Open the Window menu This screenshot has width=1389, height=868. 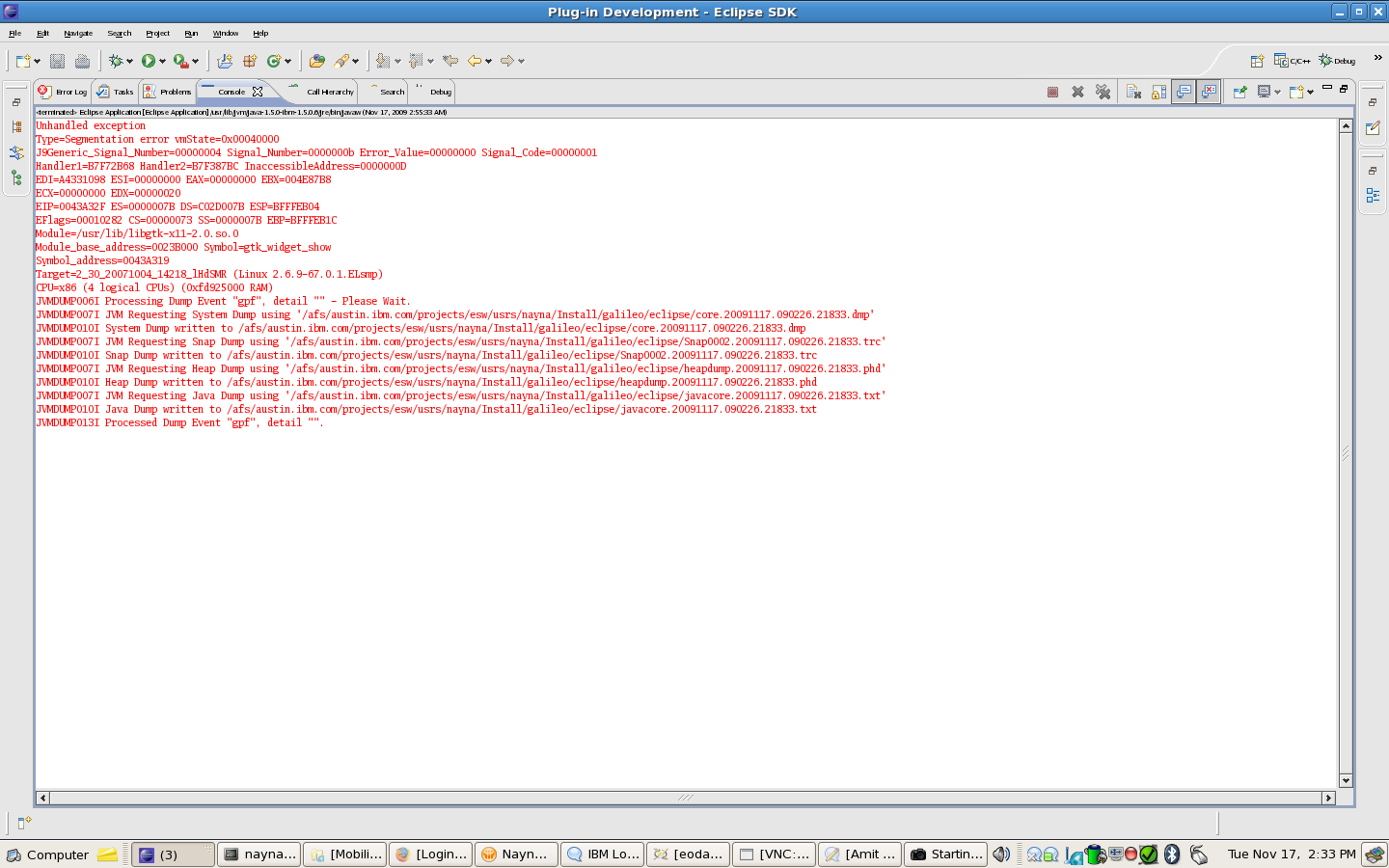point(225,34)
